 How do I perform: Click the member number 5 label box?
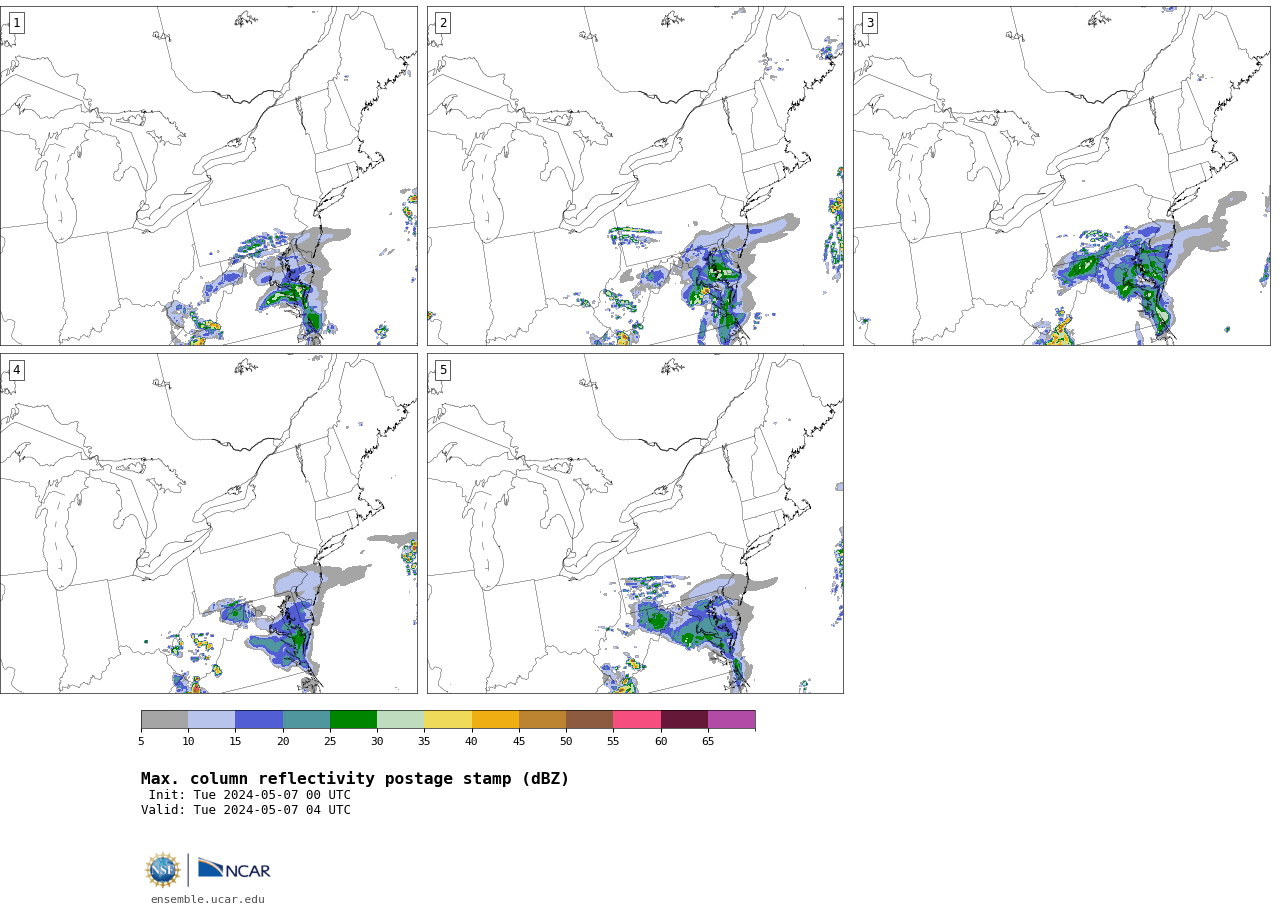coord(443,370)
